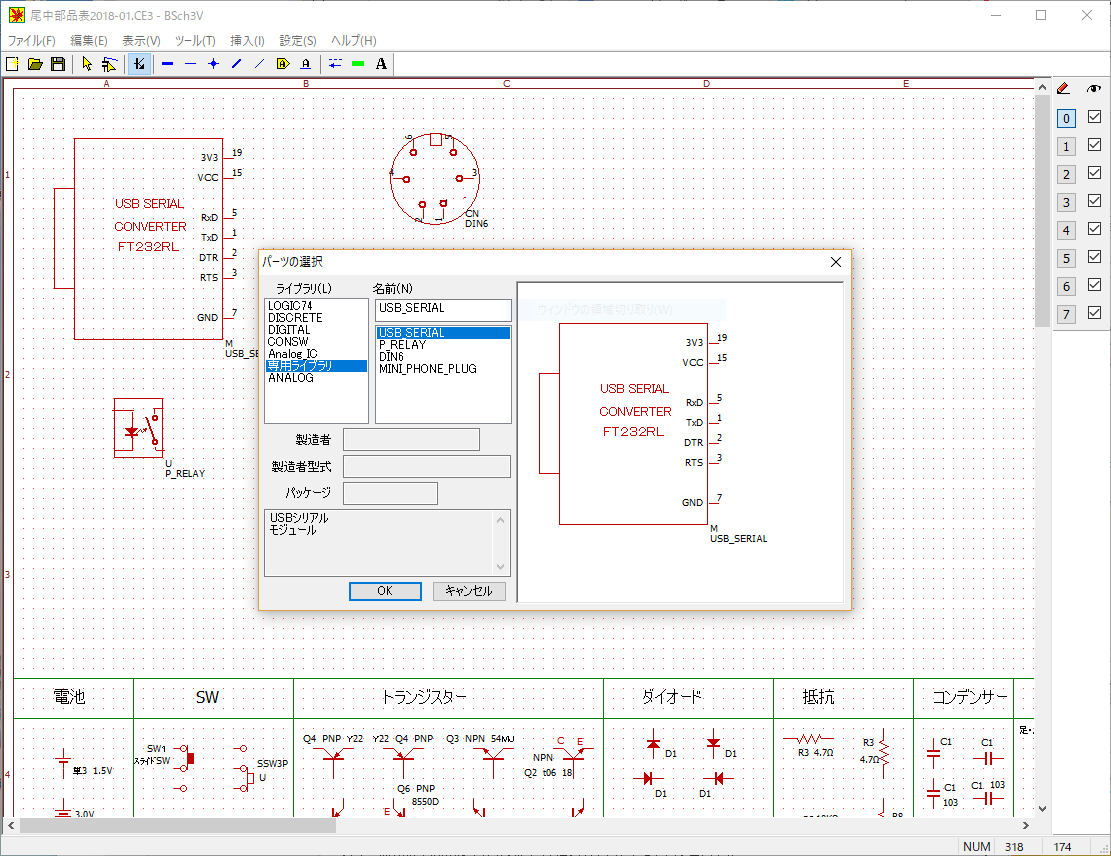Select the bold A text tool
This screenshot has width=1111, height=856.
[x=380, y=63]
